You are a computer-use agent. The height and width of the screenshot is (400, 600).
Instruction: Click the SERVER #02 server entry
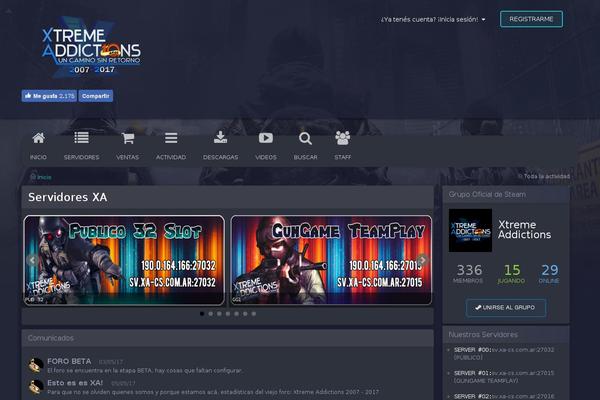[504, 396]
